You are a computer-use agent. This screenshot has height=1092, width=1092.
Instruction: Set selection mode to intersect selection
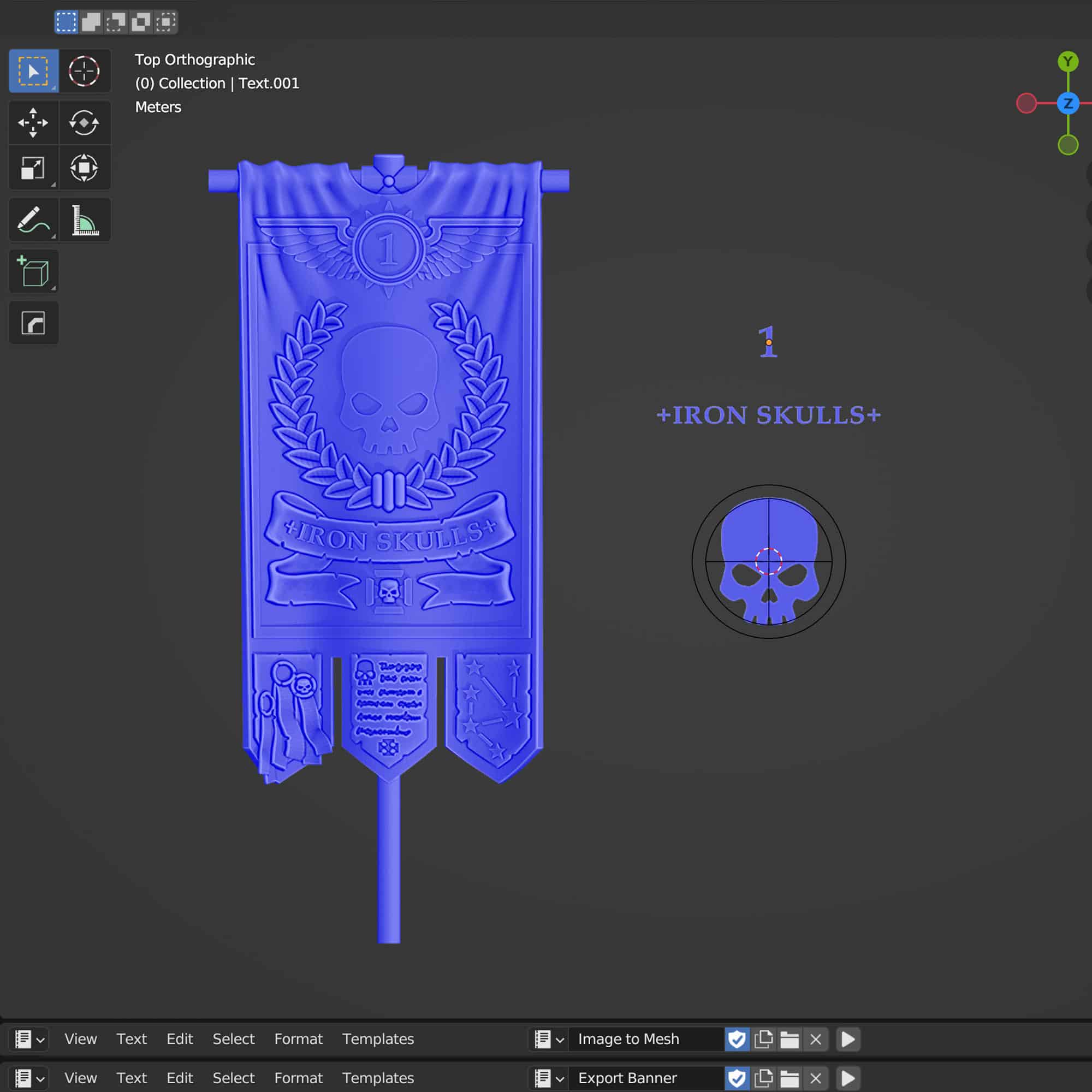pyautogui.click(x=165, y=22)
